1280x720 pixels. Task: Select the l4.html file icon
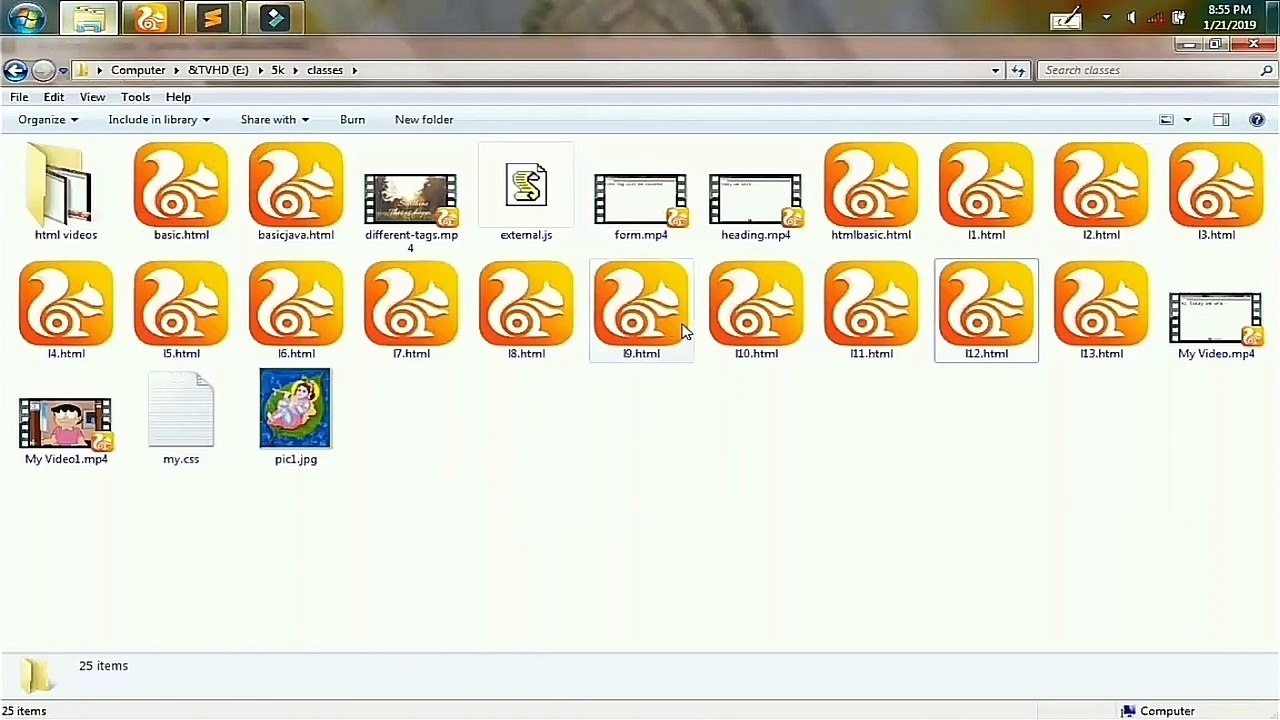(x=66, y=304)
